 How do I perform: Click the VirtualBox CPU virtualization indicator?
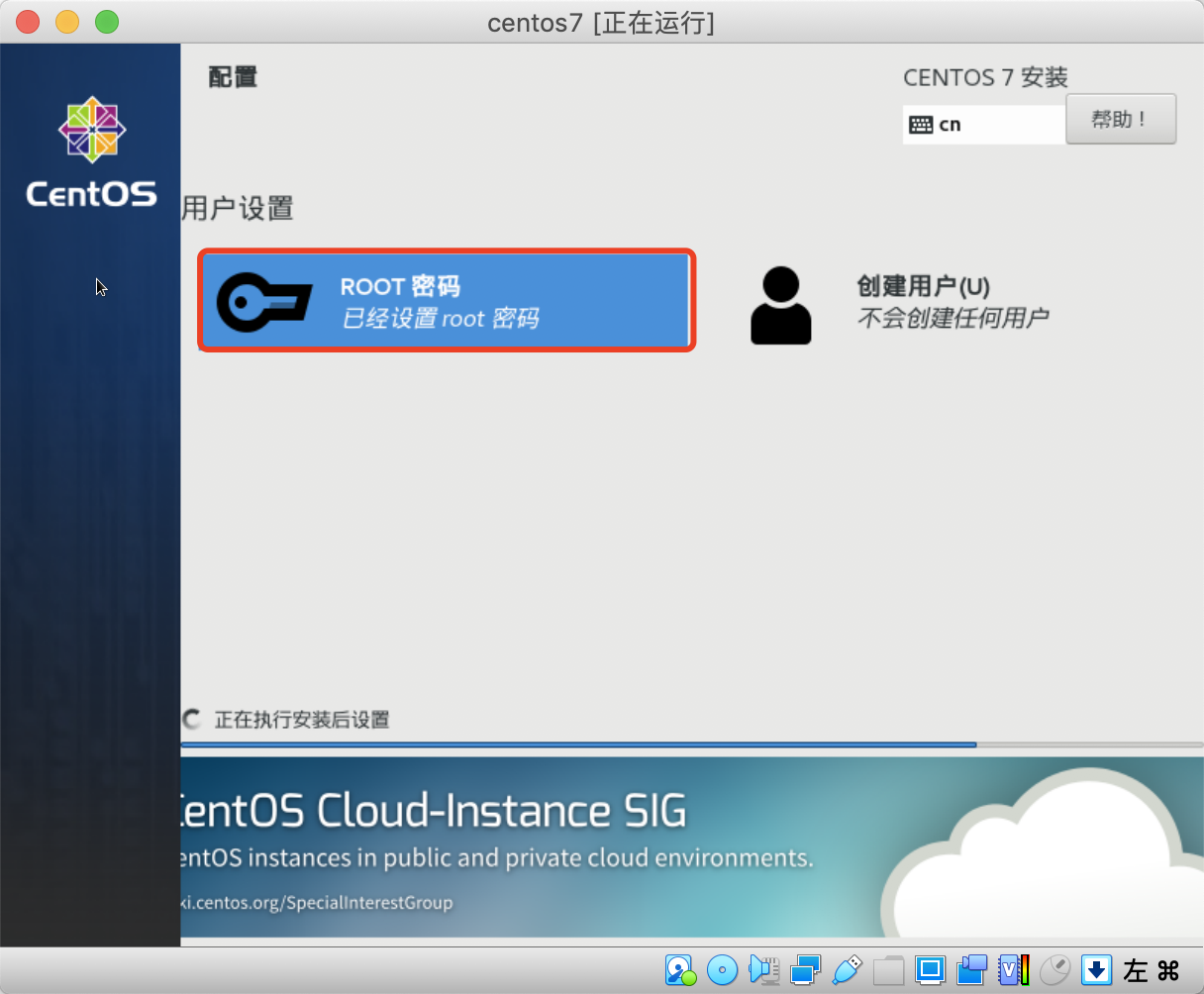point(1013,969)
